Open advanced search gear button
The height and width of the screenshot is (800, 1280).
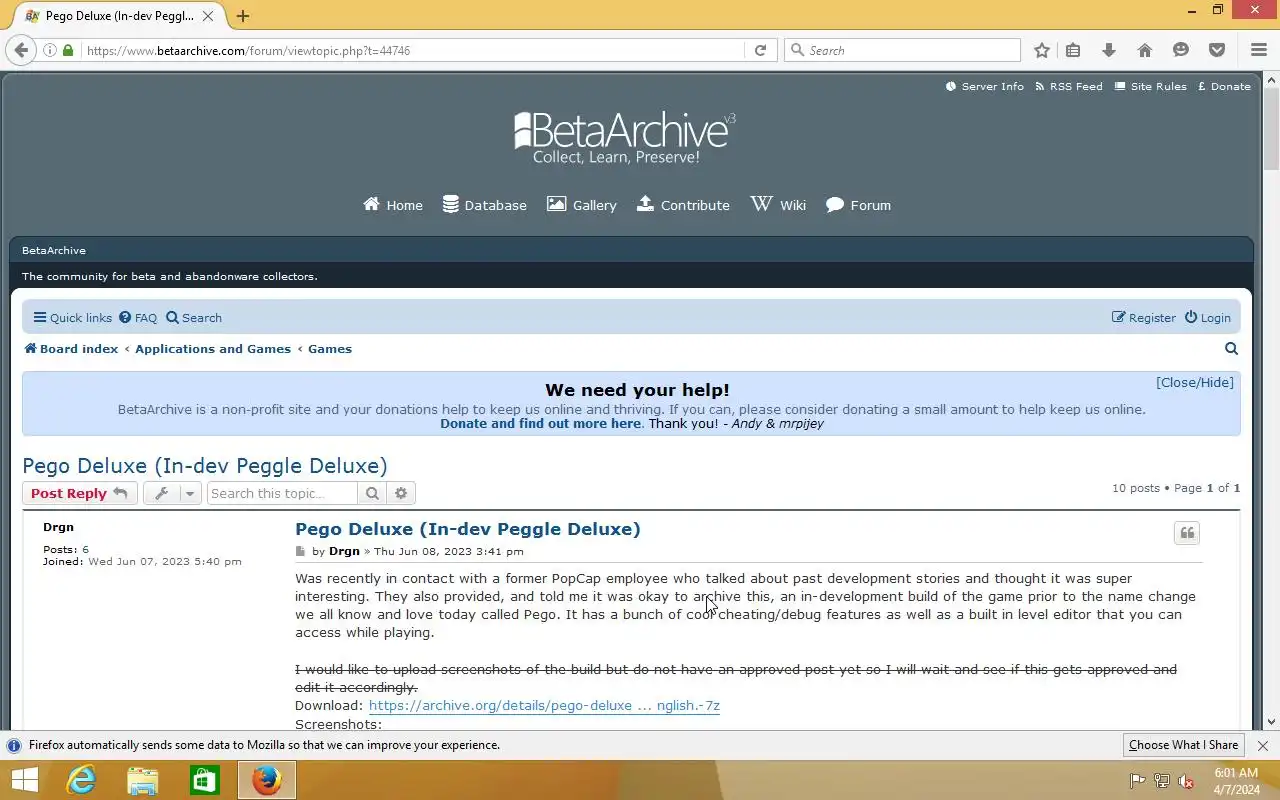(401, 493)
